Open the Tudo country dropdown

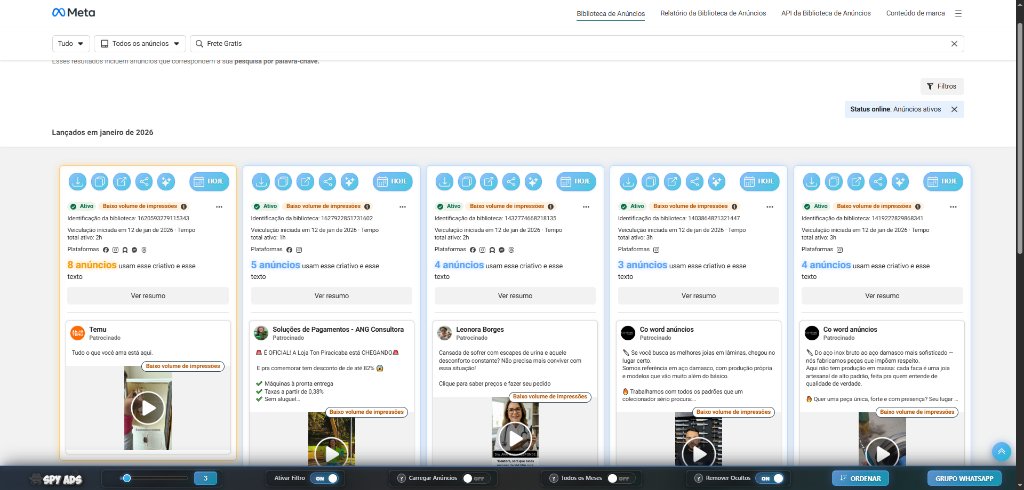(70, 44)
